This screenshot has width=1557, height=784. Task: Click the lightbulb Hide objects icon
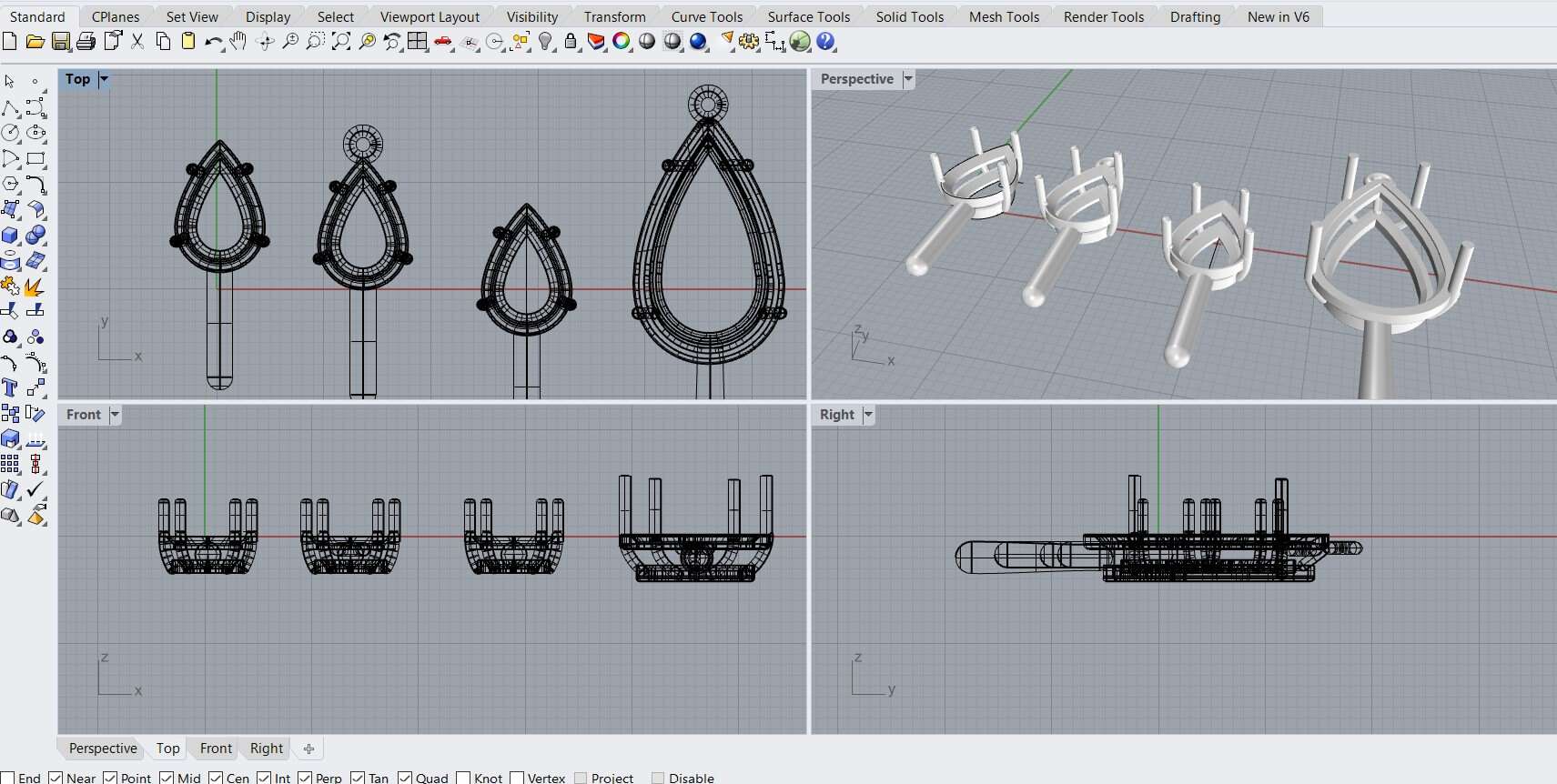(x=545, y=41)
